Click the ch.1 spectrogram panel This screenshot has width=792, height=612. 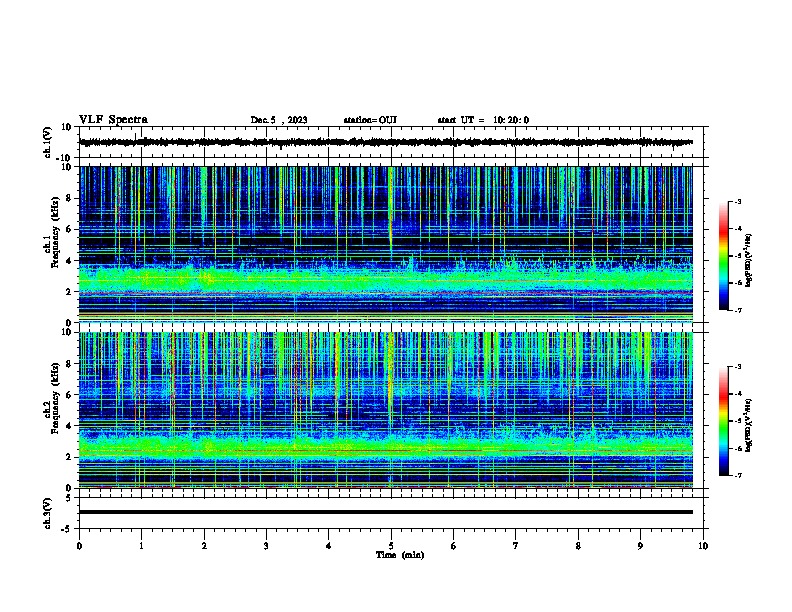coord(386,244)
